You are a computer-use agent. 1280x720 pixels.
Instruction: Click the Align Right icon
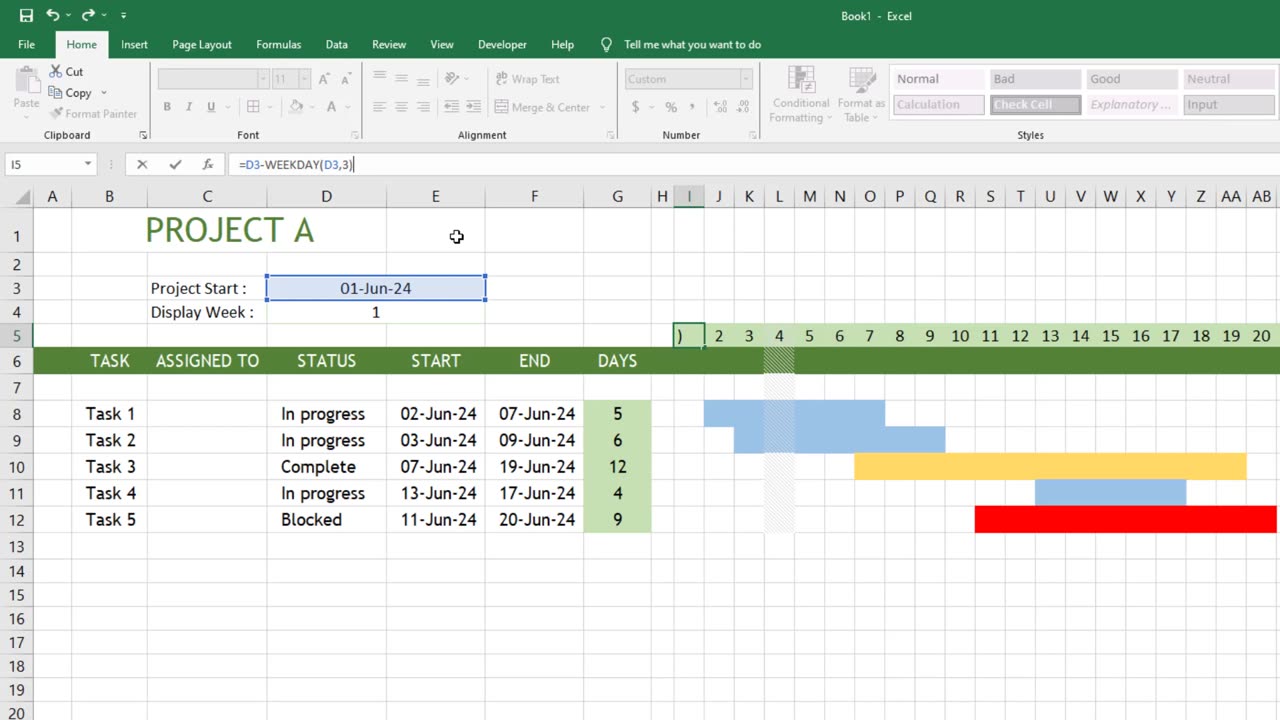[x=423, y=107]
